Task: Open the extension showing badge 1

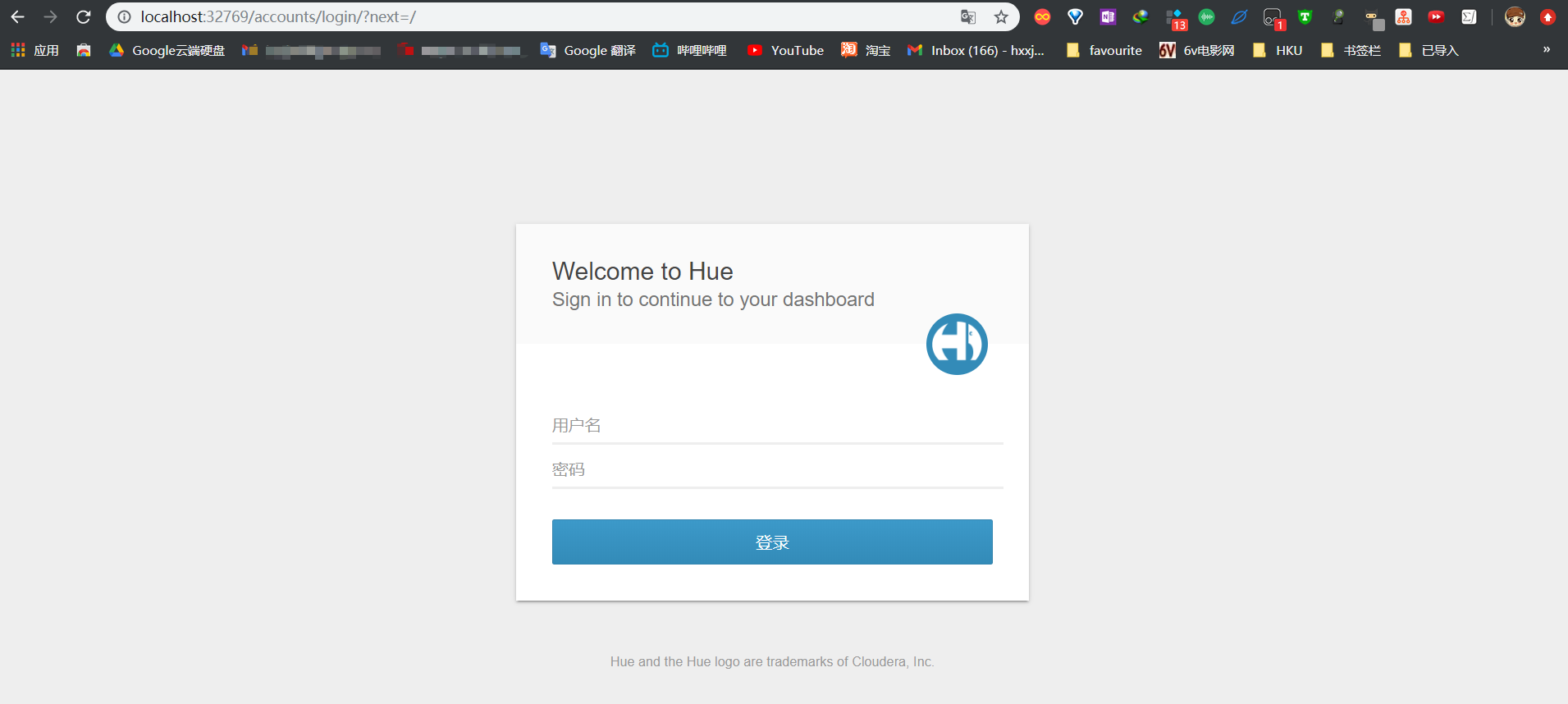Action: [x=1273, y=18]
